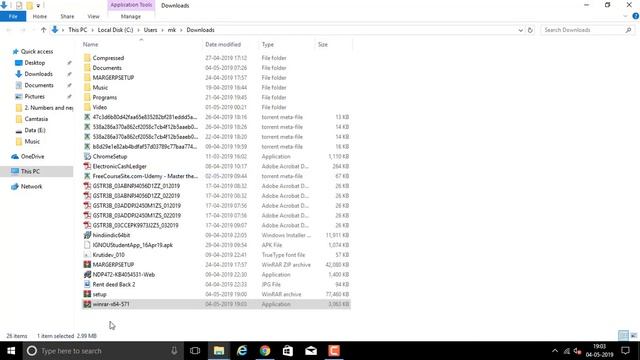
Task: Open Task View on taskbar
Action: pos(195,351)
